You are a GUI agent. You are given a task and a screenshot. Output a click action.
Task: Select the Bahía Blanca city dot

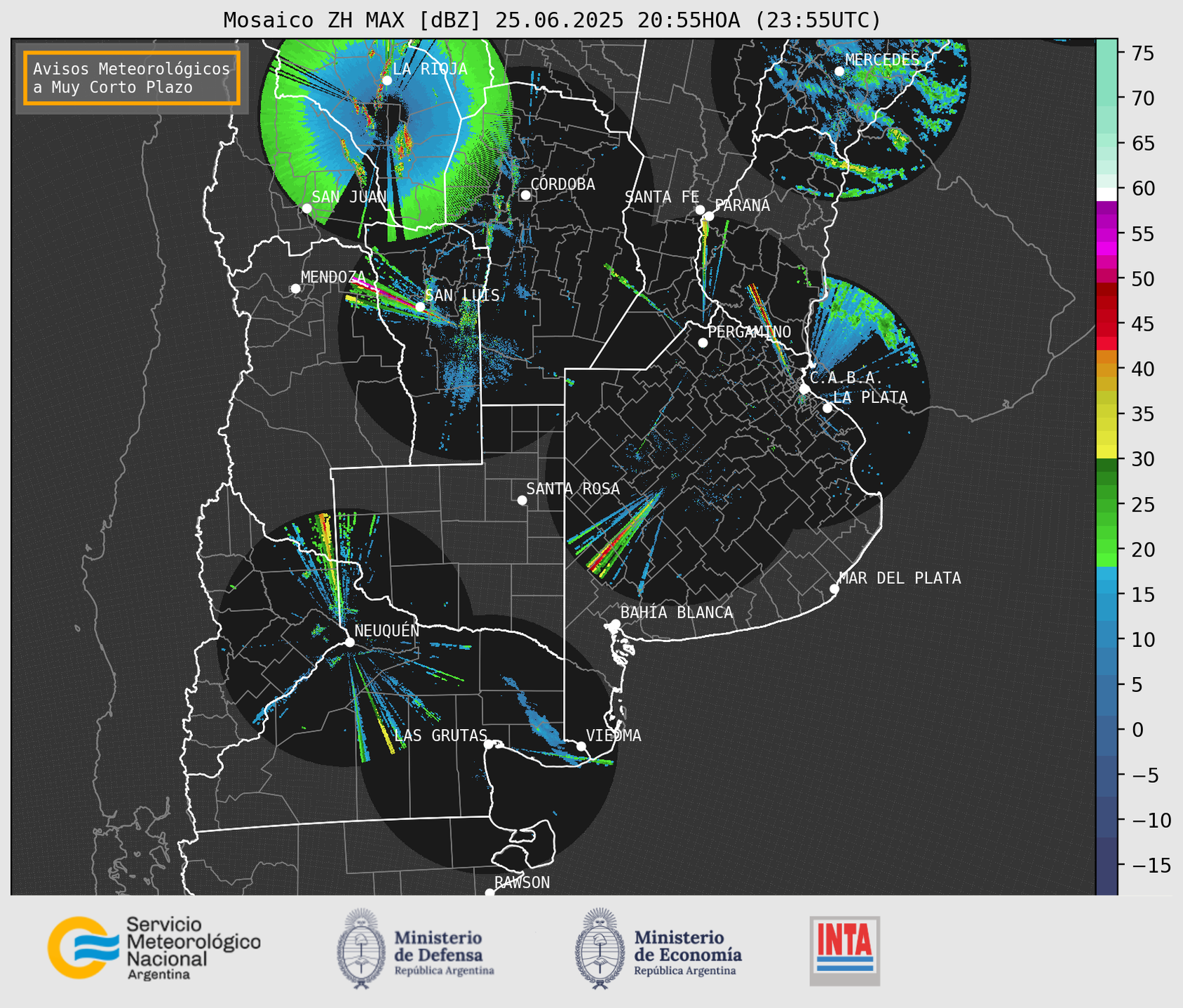click(x=615, y=624)
